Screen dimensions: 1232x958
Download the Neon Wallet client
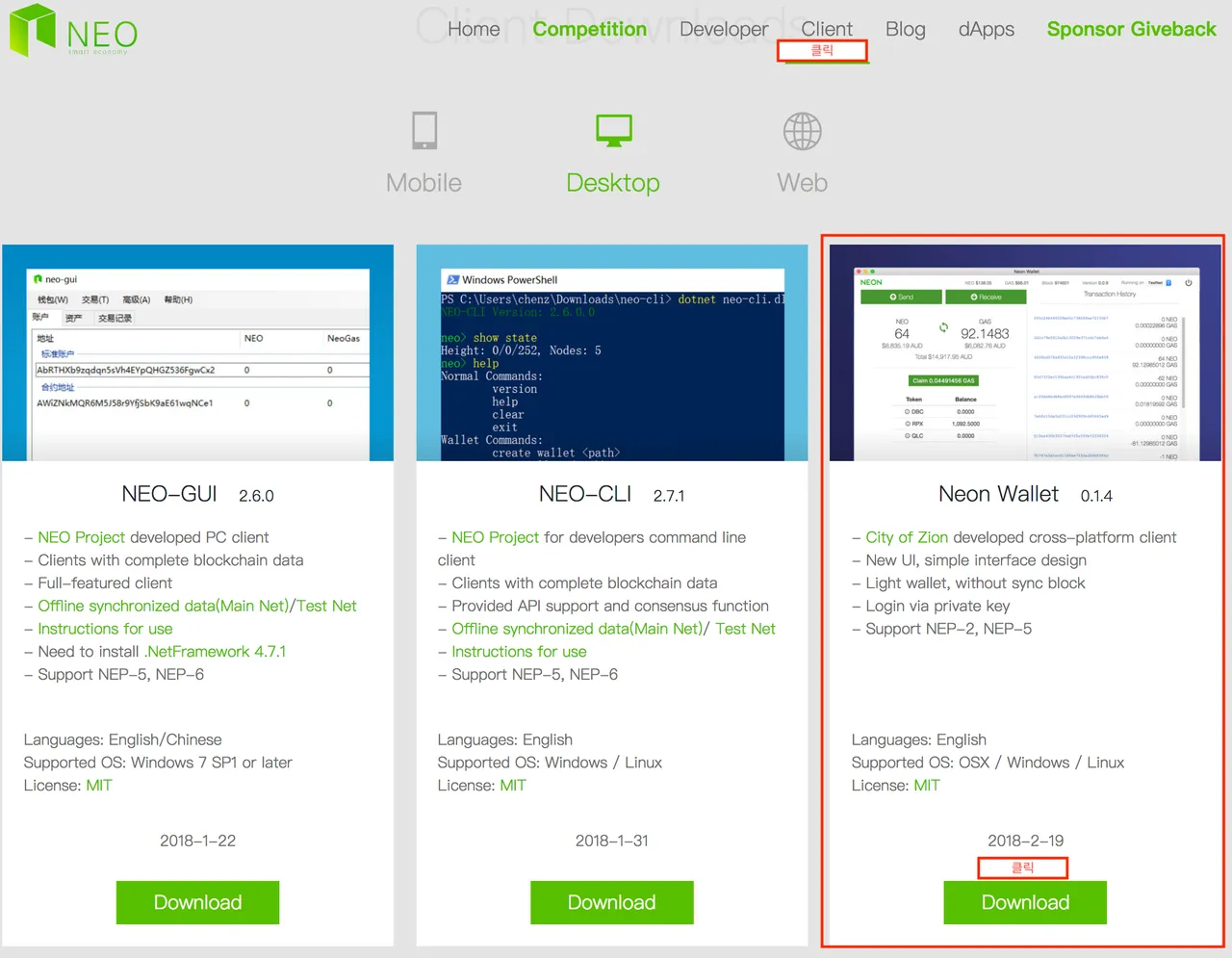(1025, 902)
